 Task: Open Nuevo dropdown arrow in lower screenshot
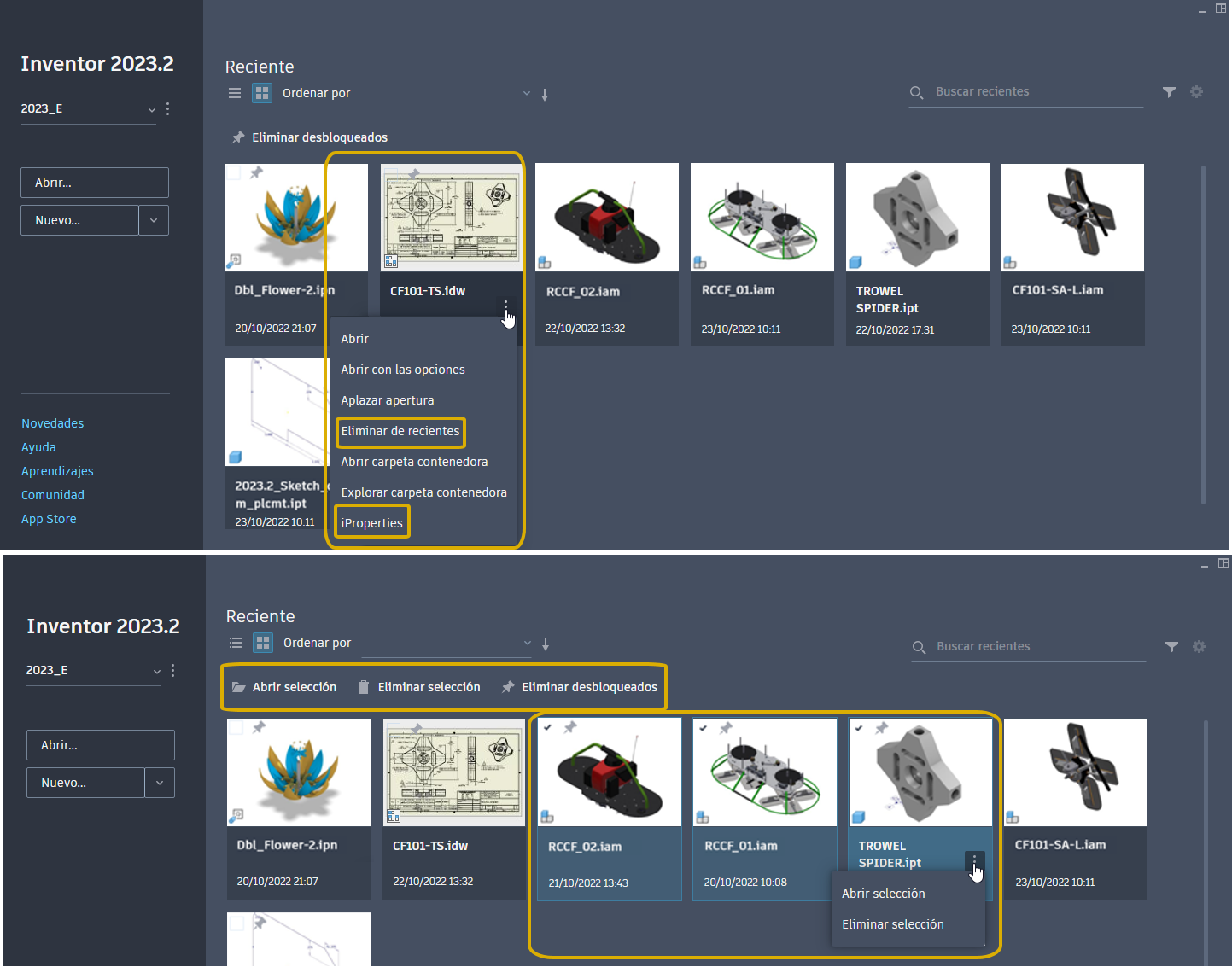pyautogui.click(x=160, y=783)
